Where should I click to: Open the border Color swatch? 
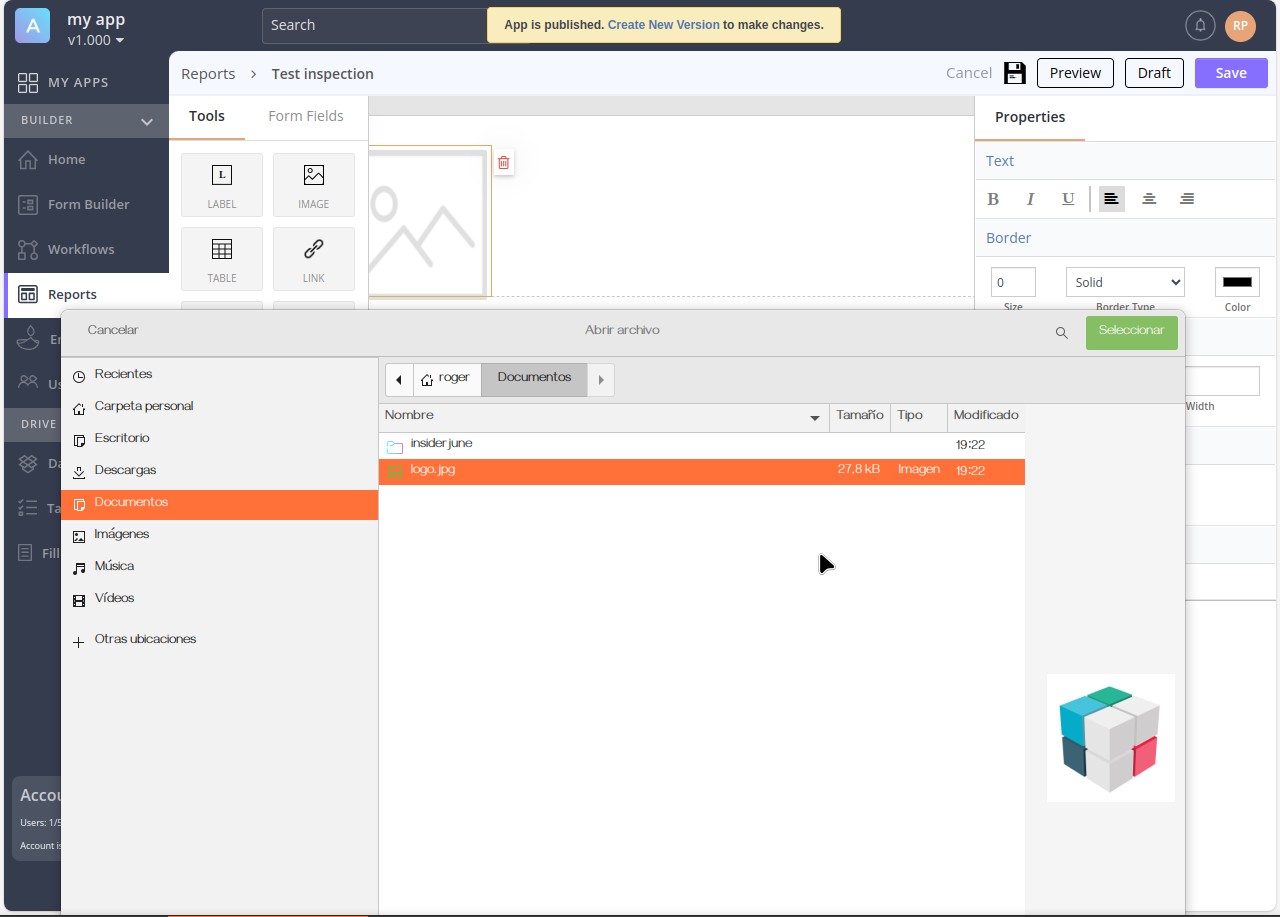pos(1237,282)
